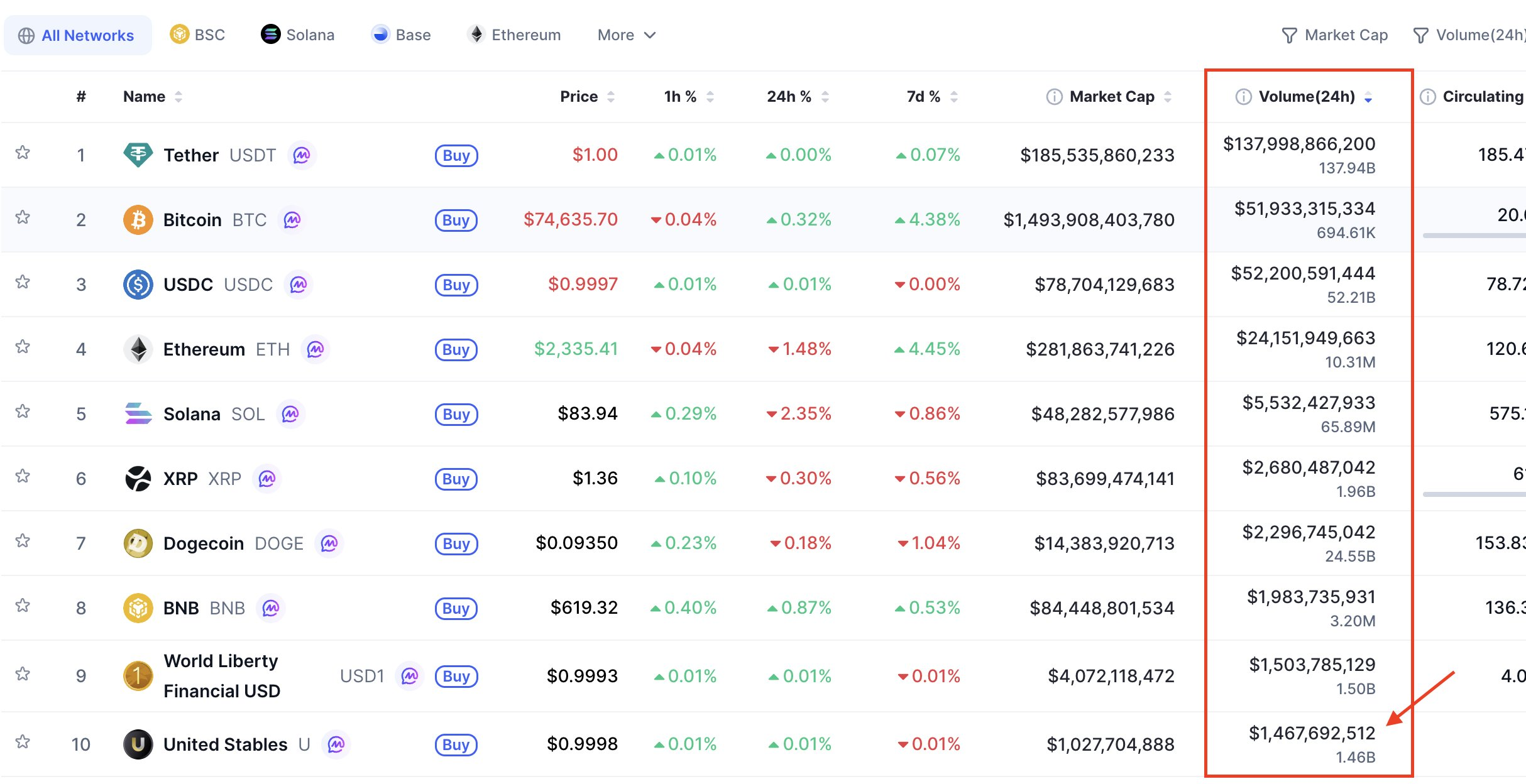Select the BSC network tab
This screenshot has height=784, width=1526.
click(x=197, y=35)
